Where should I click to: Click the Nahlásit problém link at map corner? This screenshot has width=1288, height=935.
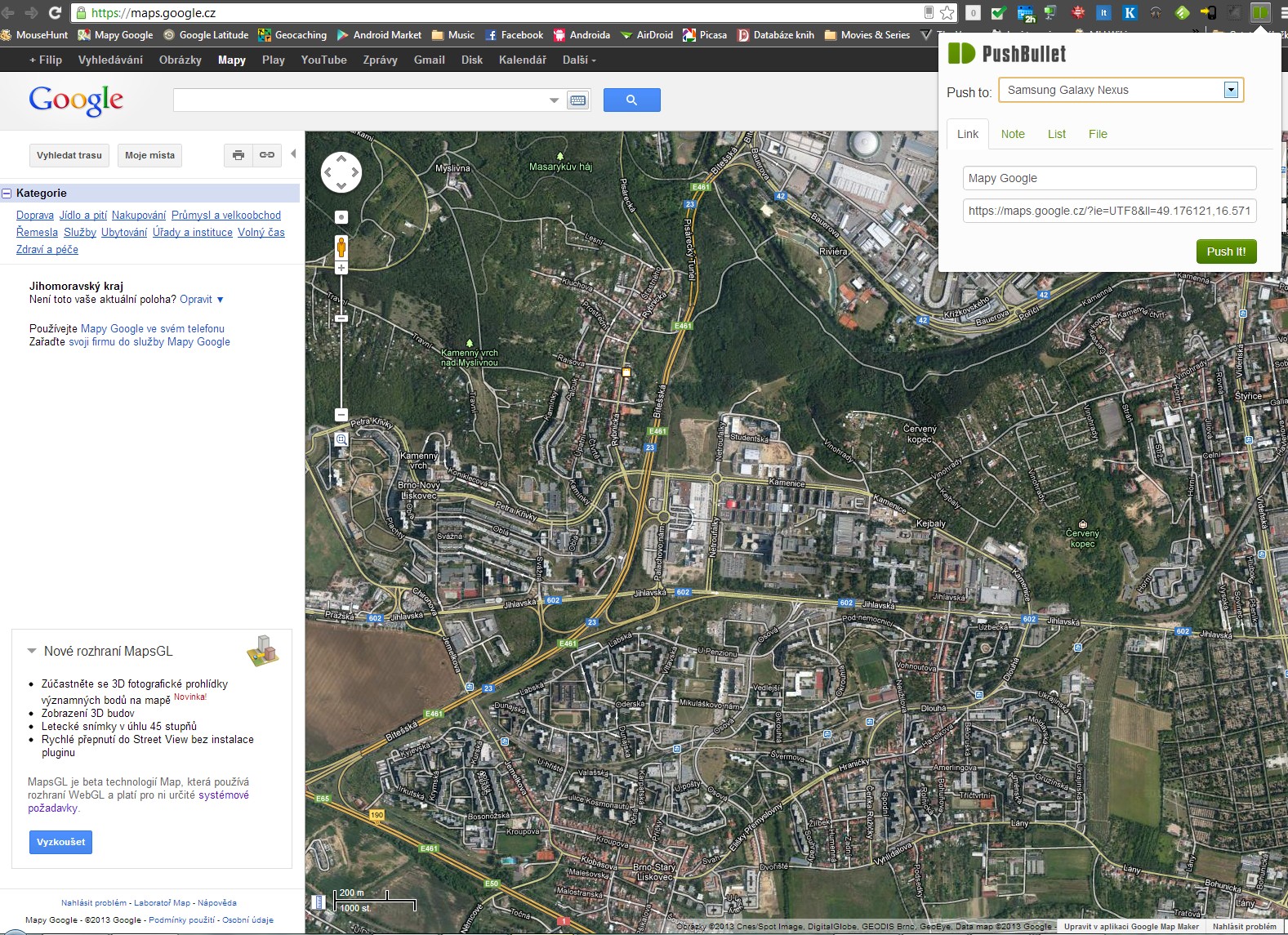point(1244,926)
